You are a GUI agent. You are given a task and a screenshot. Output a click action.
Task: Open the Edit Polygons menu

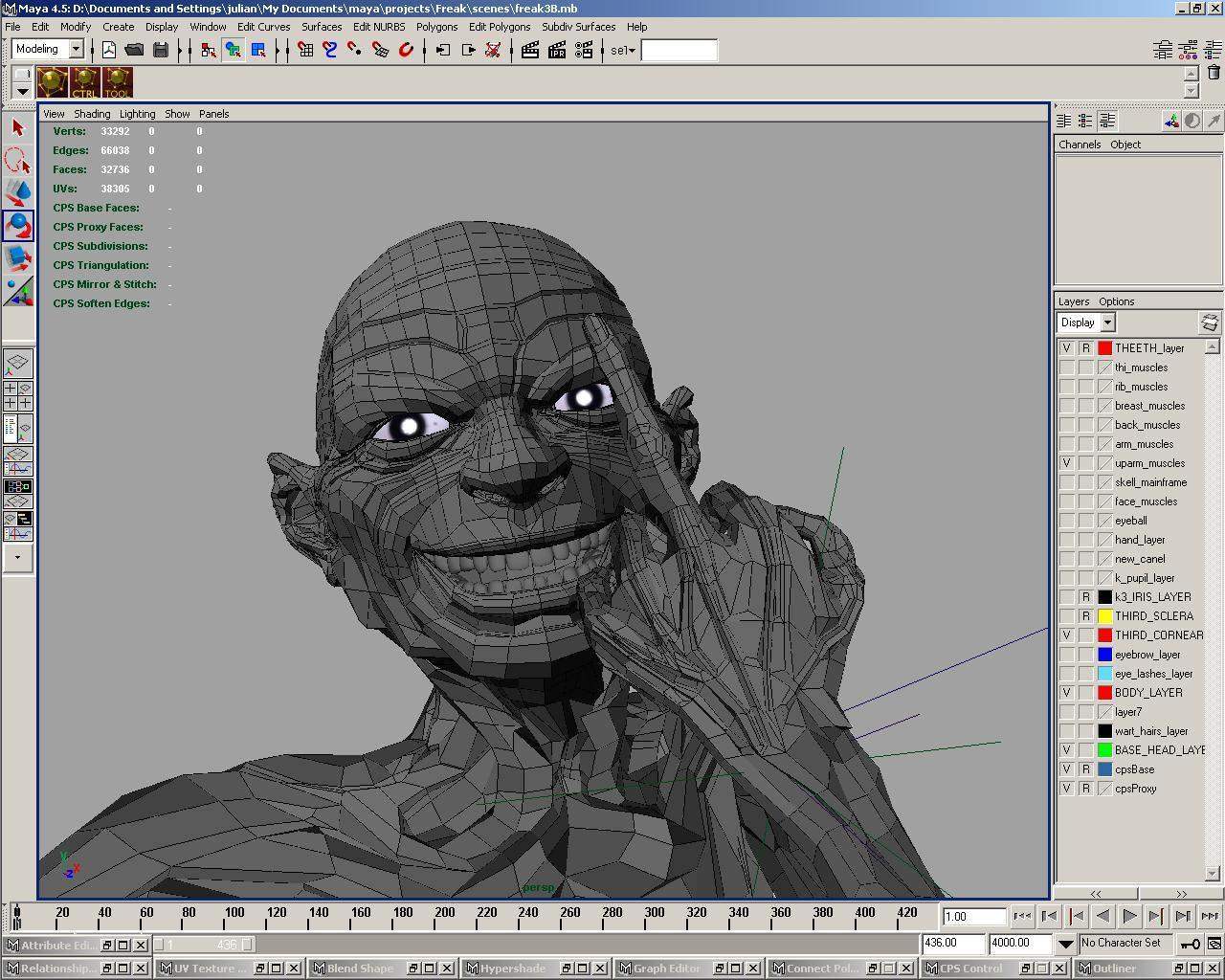click(x=499, y=27)
